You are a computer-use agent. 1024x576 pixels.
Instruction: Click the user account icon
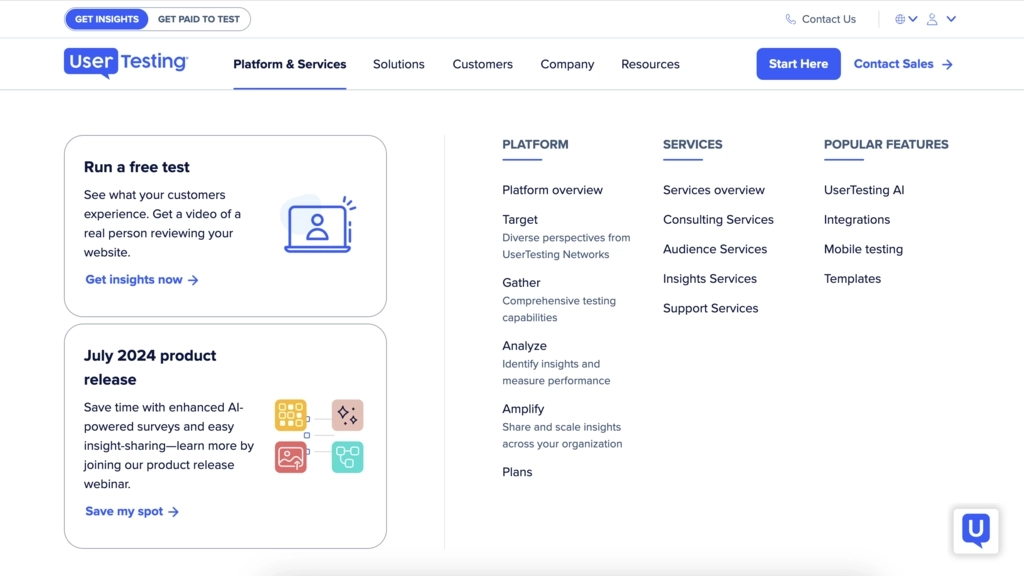pyautogui.click(x=932, y=19)
